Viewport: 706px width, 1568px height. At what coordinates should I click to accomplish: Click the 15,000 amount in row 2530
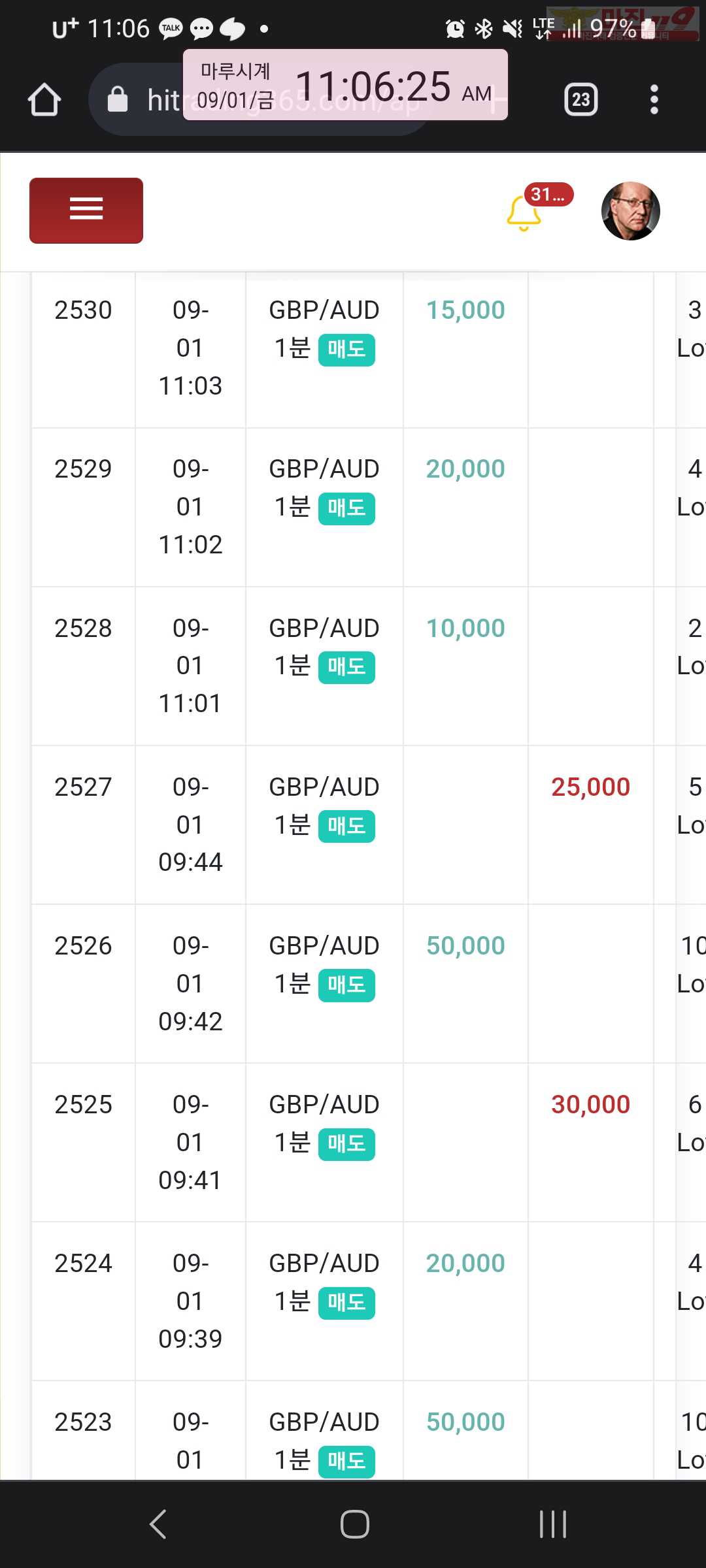tap(465, 310)
